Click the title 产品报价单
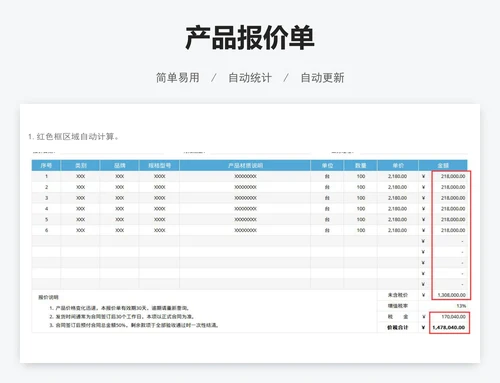Screen dimensions: 500x383 [250, 38]
